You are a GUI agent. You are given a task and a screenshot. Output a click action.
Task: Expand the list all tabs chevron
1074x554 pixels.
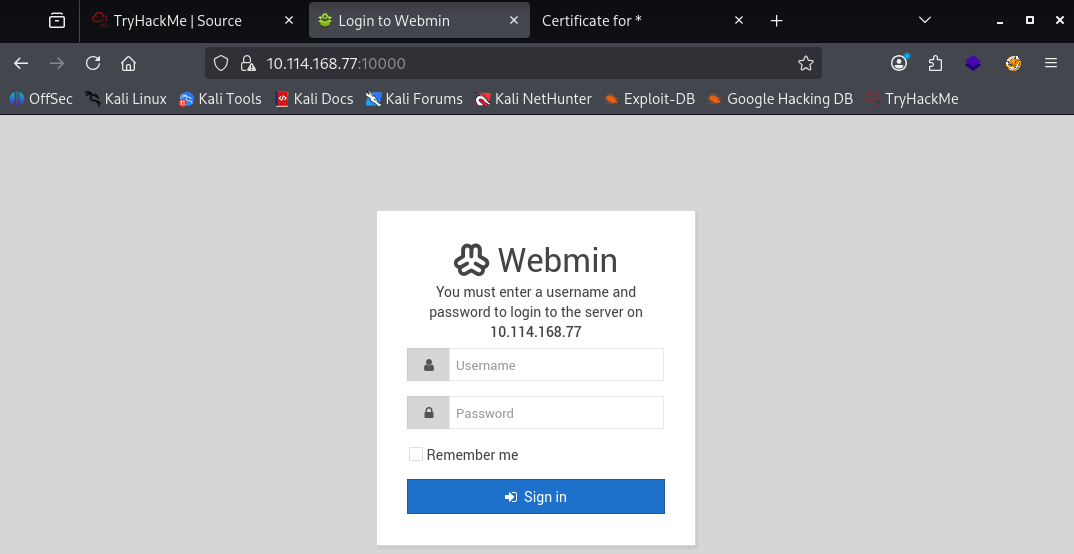(924, 20)
